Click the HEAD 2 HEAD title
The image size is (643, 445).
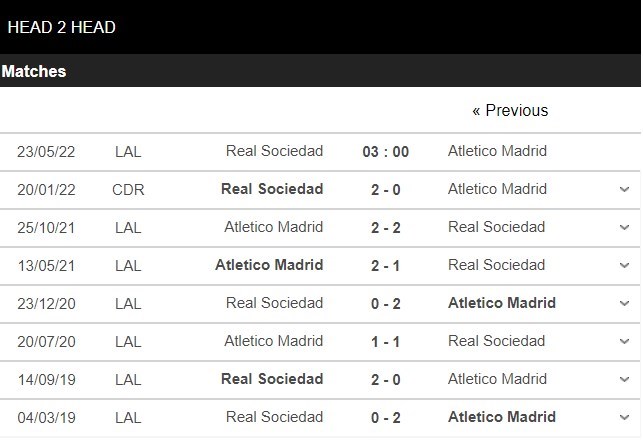61,27
